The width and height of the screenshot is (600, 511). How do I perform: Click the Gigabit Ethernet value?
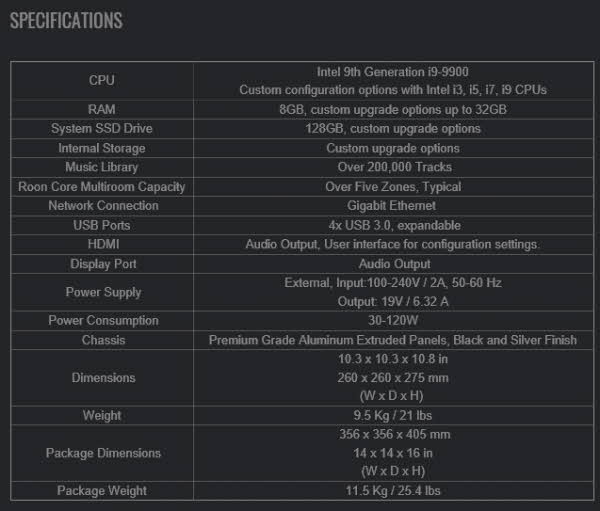(x=391, y=206)
